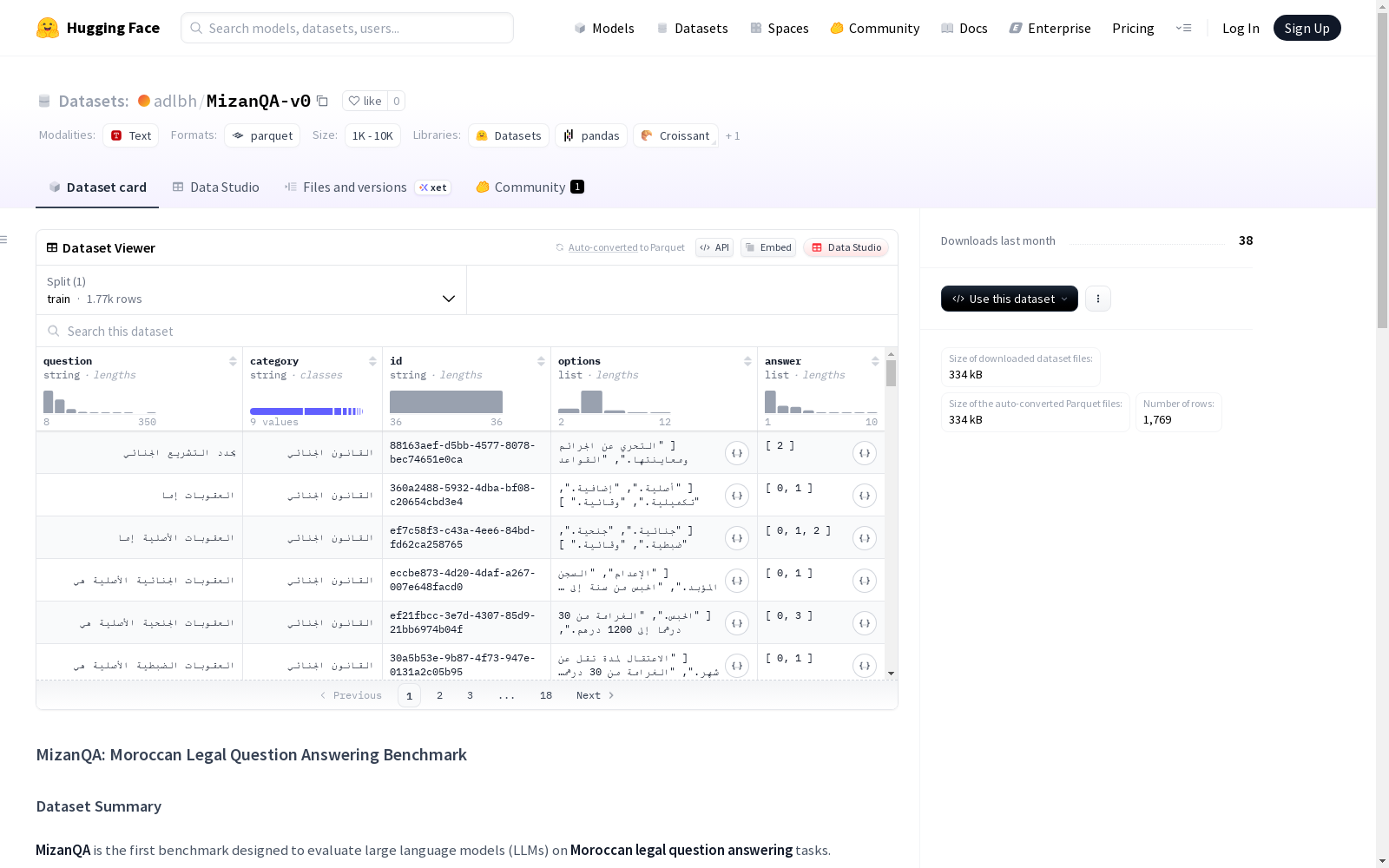Expand answer cell for id eccbe873 row

865,581
